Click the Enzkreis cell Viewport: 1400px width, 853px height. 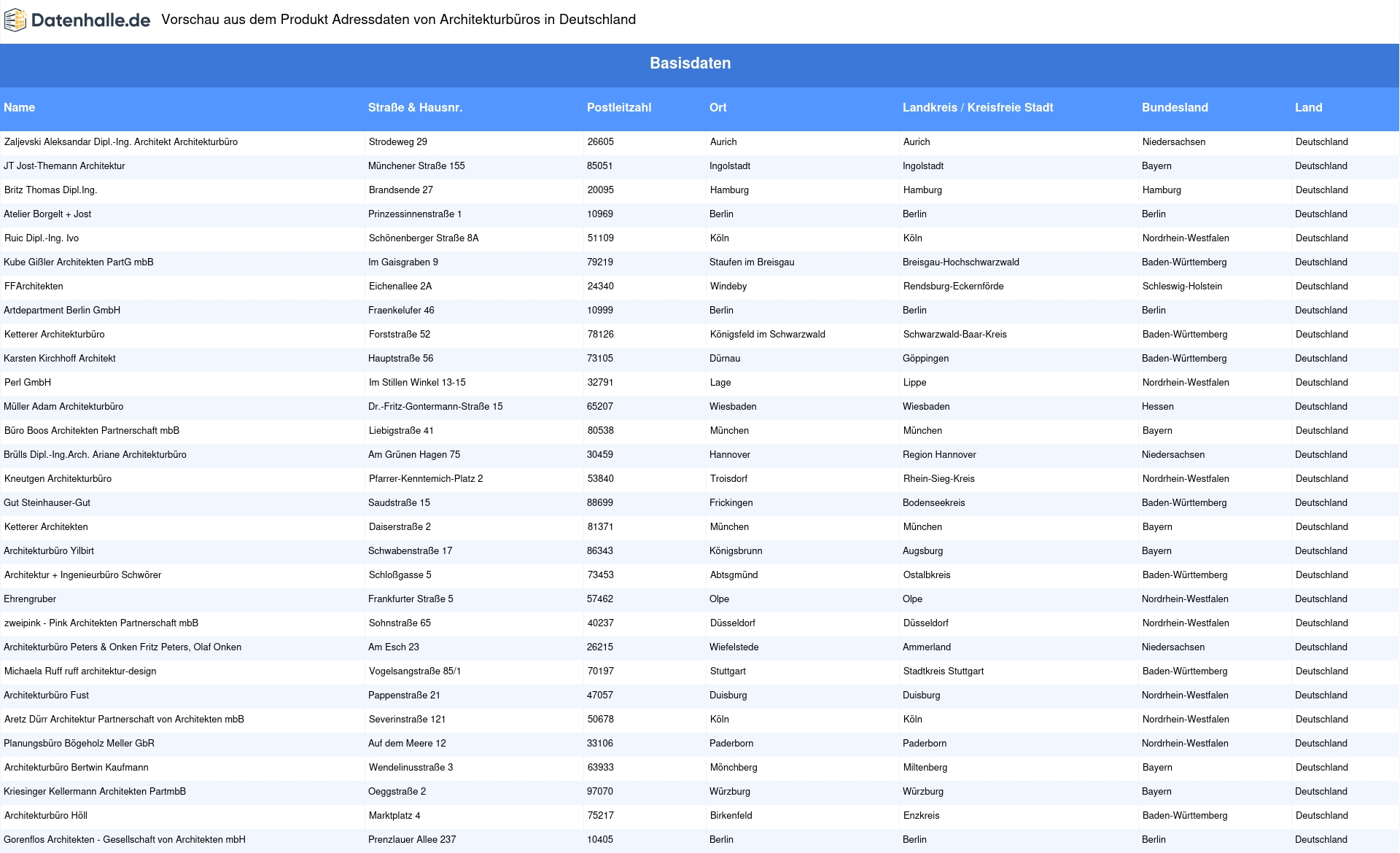[x=922, y=816]
